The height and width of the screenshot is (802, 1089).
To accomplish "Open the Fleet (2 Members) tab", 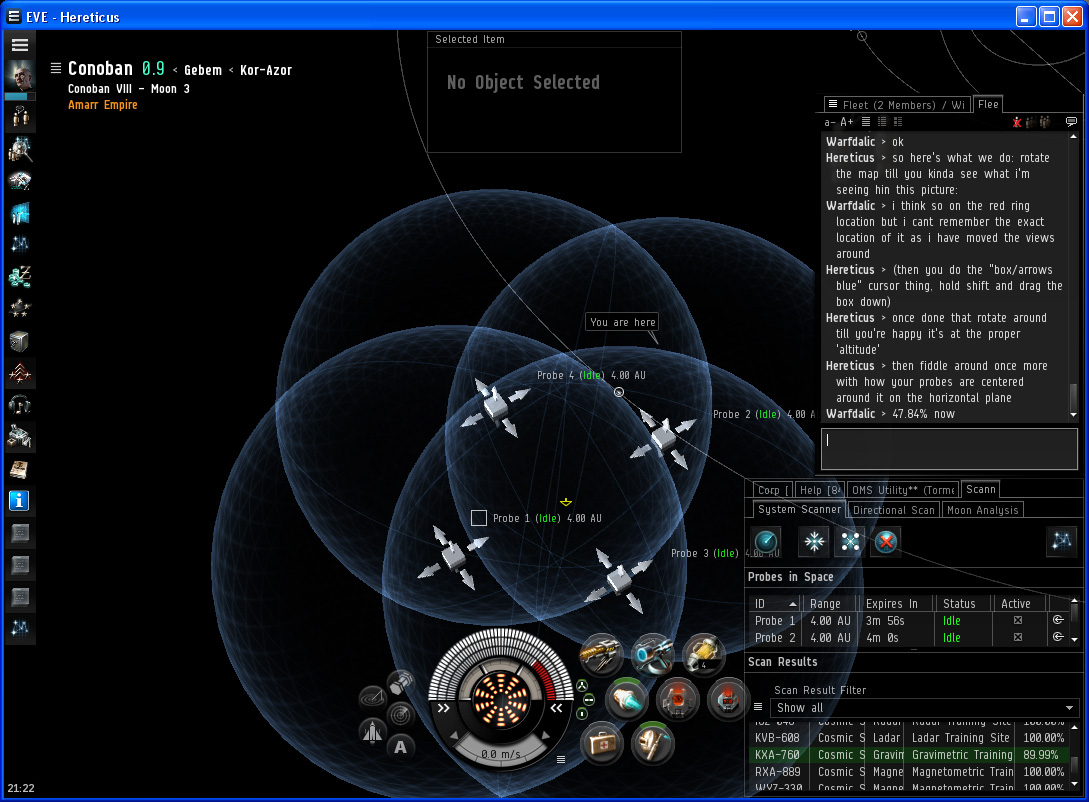I will point(897,105).
